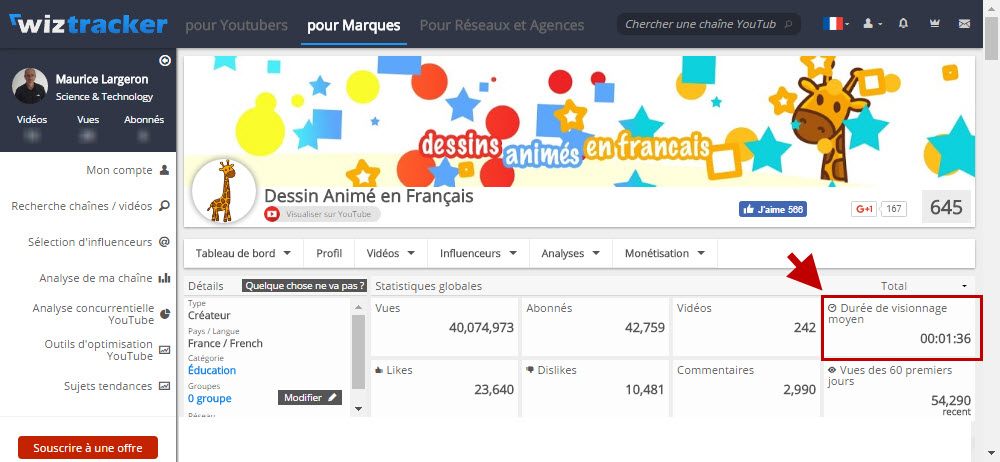The image size is (1000, 462).
Task: Expand the Monétisation menu
Action: click(x=665, y=253)
